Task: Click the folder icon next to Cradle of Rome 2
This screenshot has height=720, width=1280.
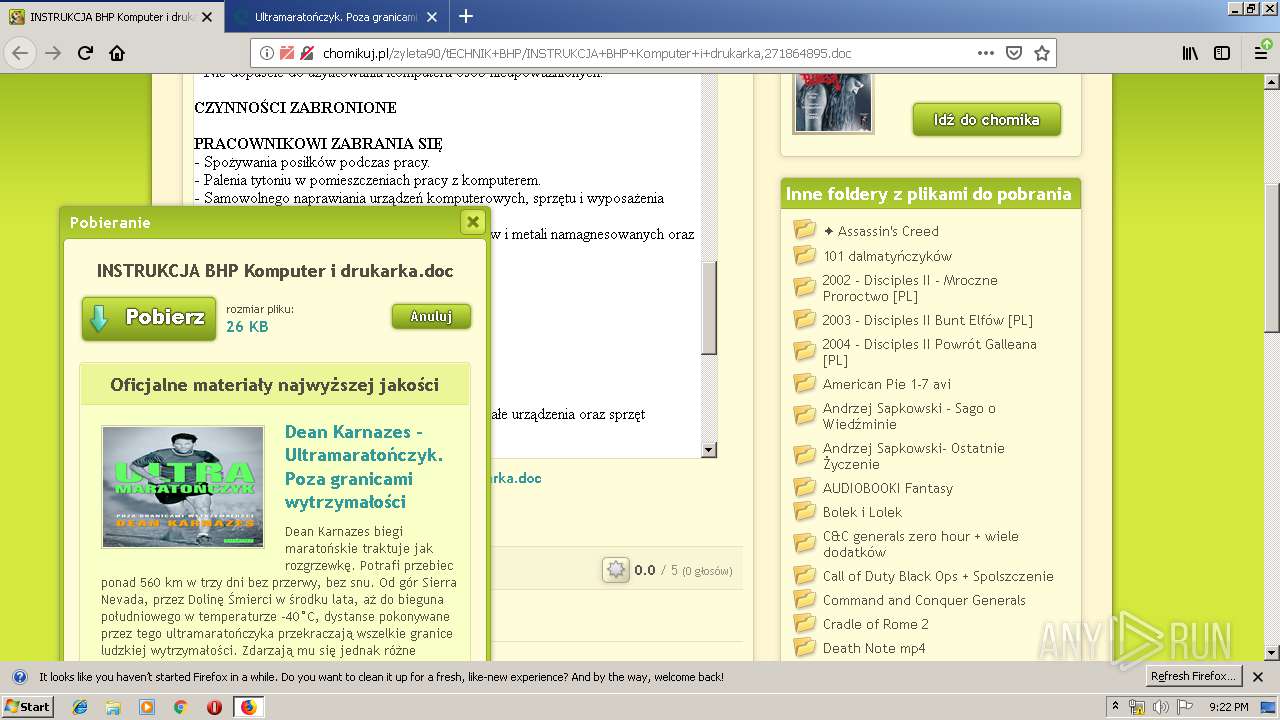Action: tap(805, 623)
